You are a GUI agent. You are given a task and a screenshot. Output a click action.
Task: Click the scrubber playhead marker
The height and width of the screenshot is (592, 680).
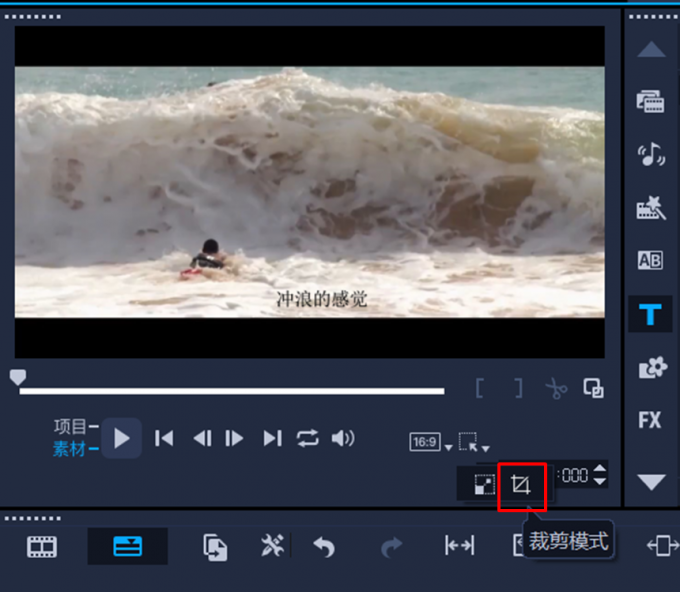point(18,377)
